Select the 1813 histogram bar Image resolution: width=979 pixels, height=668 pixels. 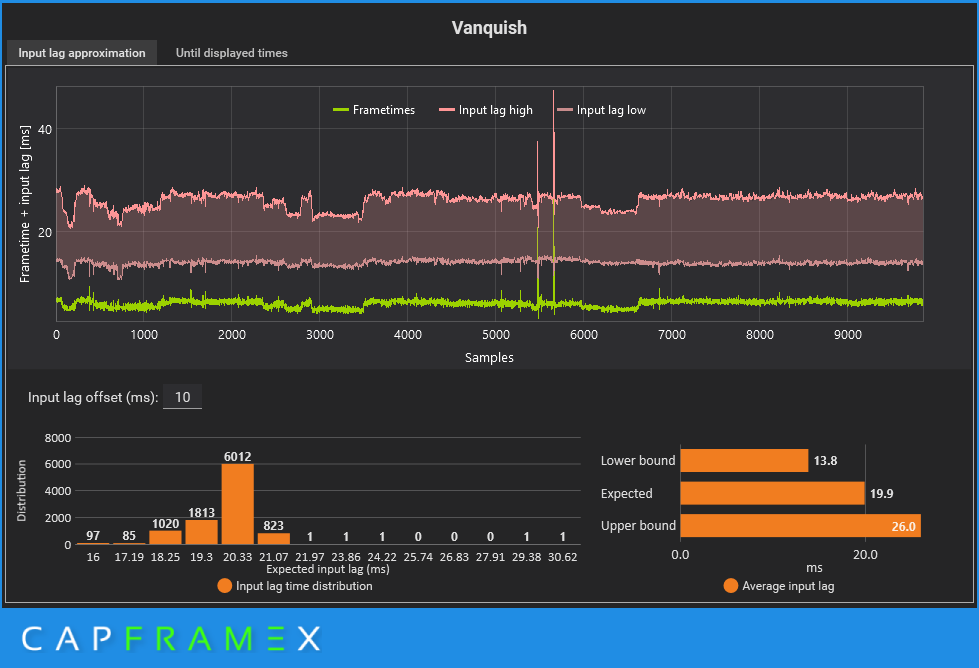coord(202,532)
